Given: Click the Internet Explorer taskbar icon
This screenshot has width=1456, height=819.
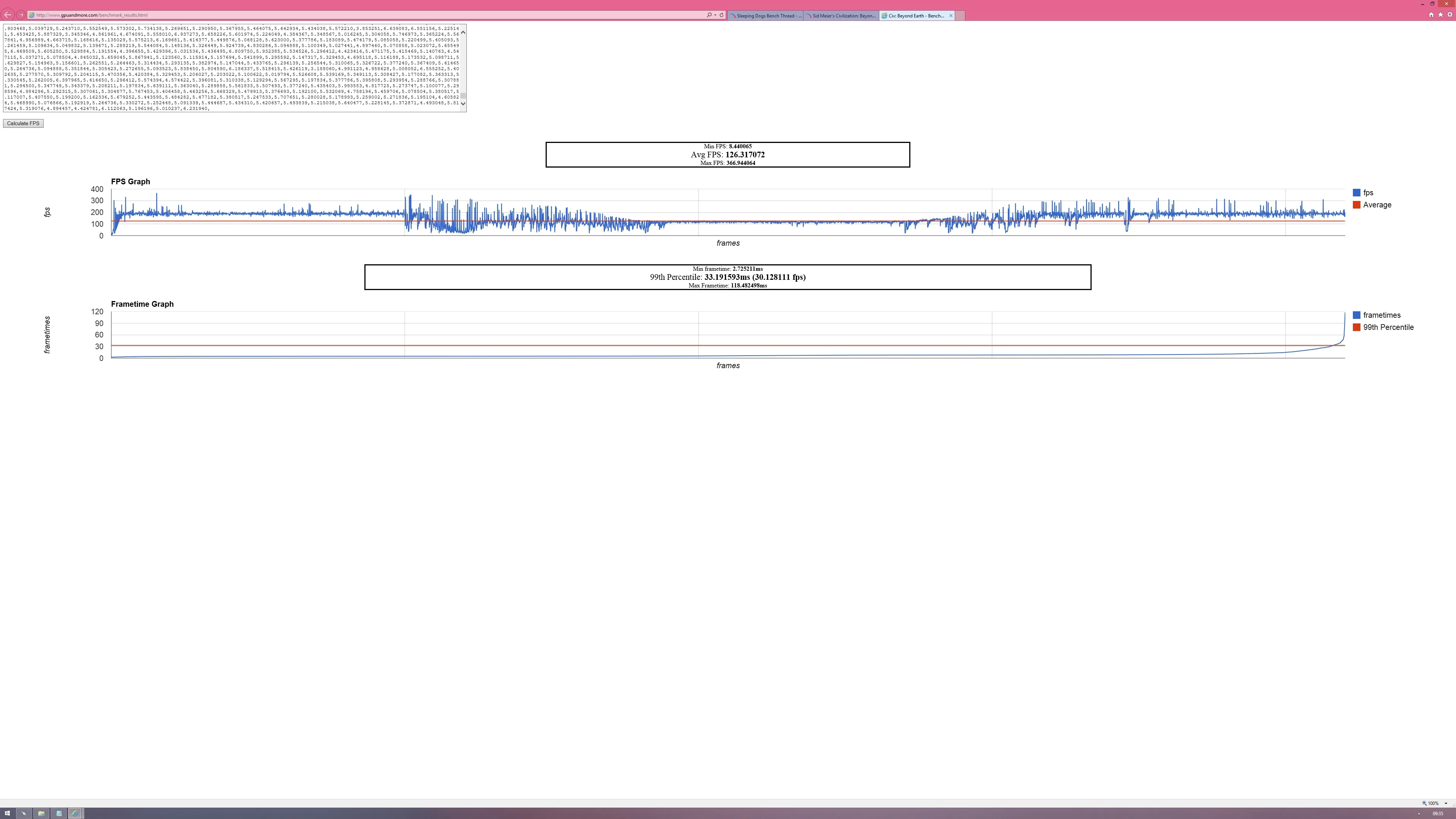Looking at the screenshot, I should (x=75, y=813).
